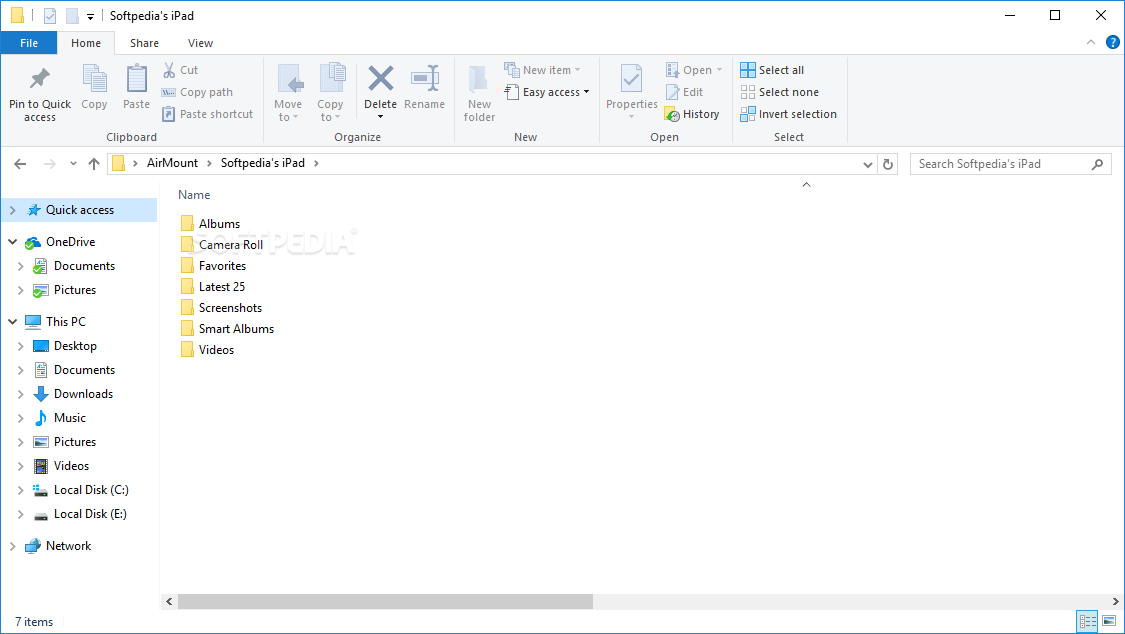Expand the Quick access node
The image size is (1125, 634).
coord(13,210)
